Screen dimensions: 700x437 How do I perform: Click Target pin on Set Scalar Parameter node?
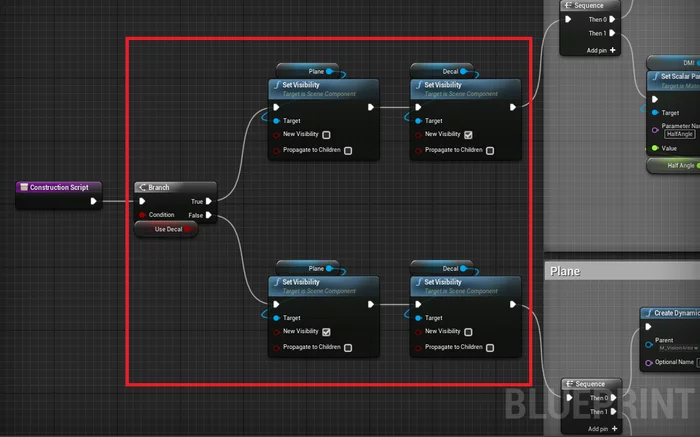pos(655,113)
